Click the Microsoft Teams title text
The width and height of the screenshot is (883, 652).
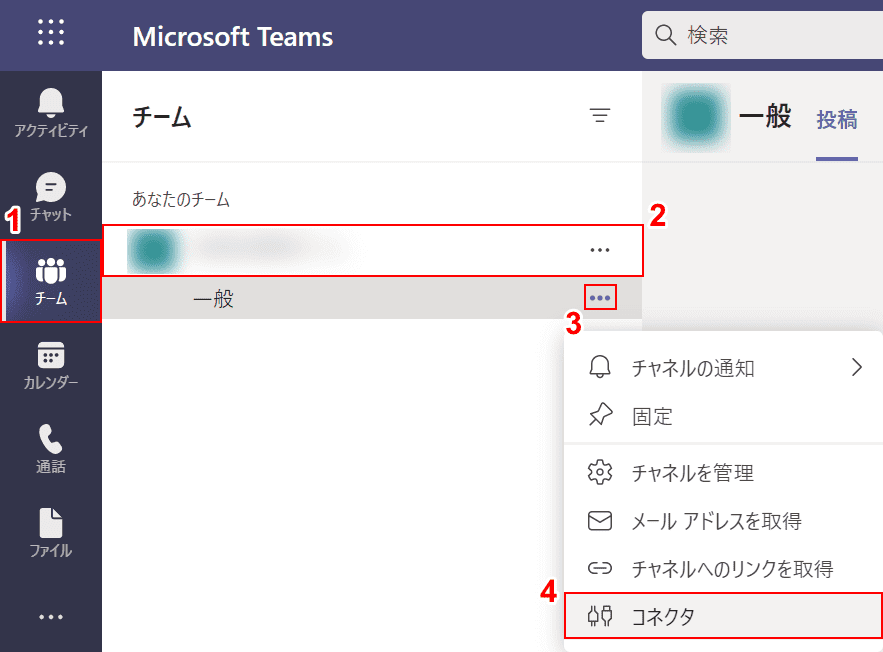(233, 37)
